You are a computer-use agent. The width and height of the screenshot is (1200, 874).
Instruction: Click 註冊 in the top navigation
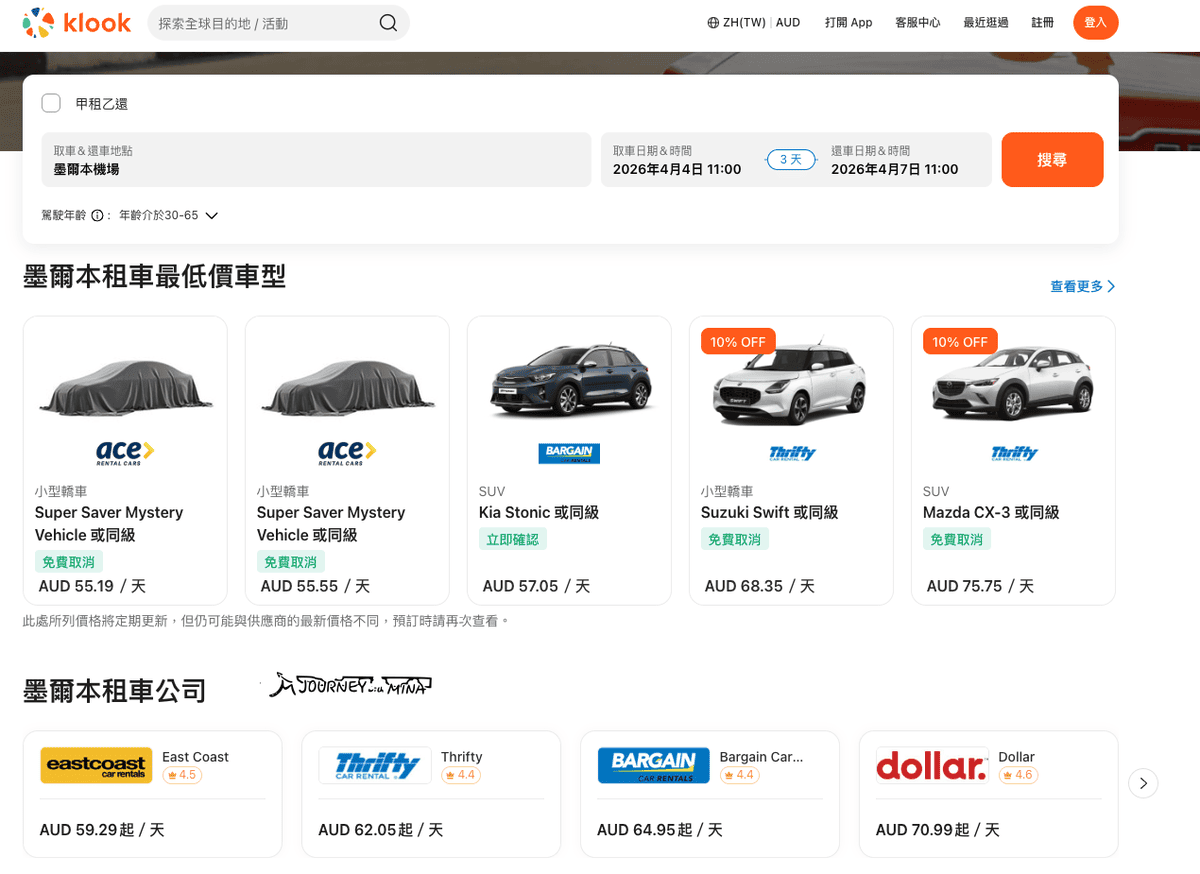point(1043,23)
